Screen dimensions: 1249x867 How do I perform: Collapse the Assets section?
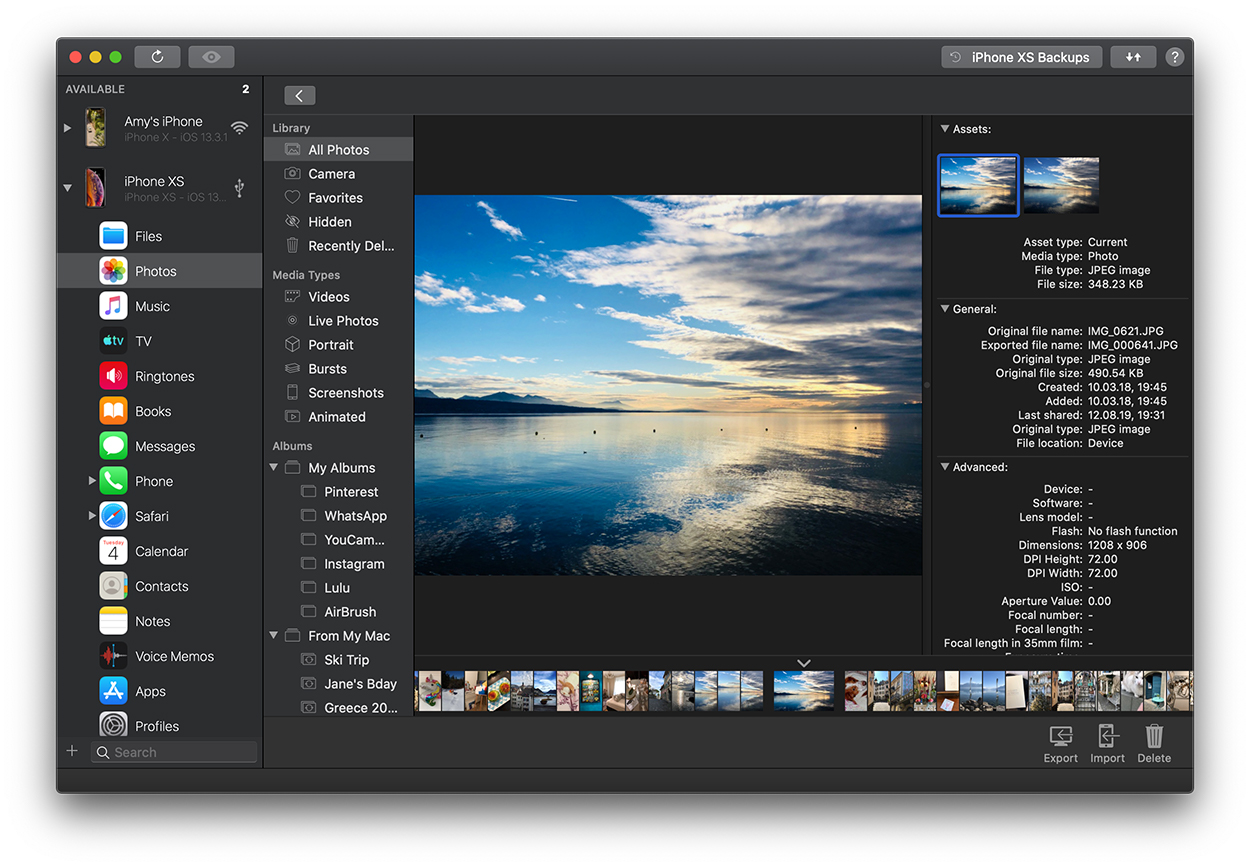pyautogui.click(x=944, y=129)
